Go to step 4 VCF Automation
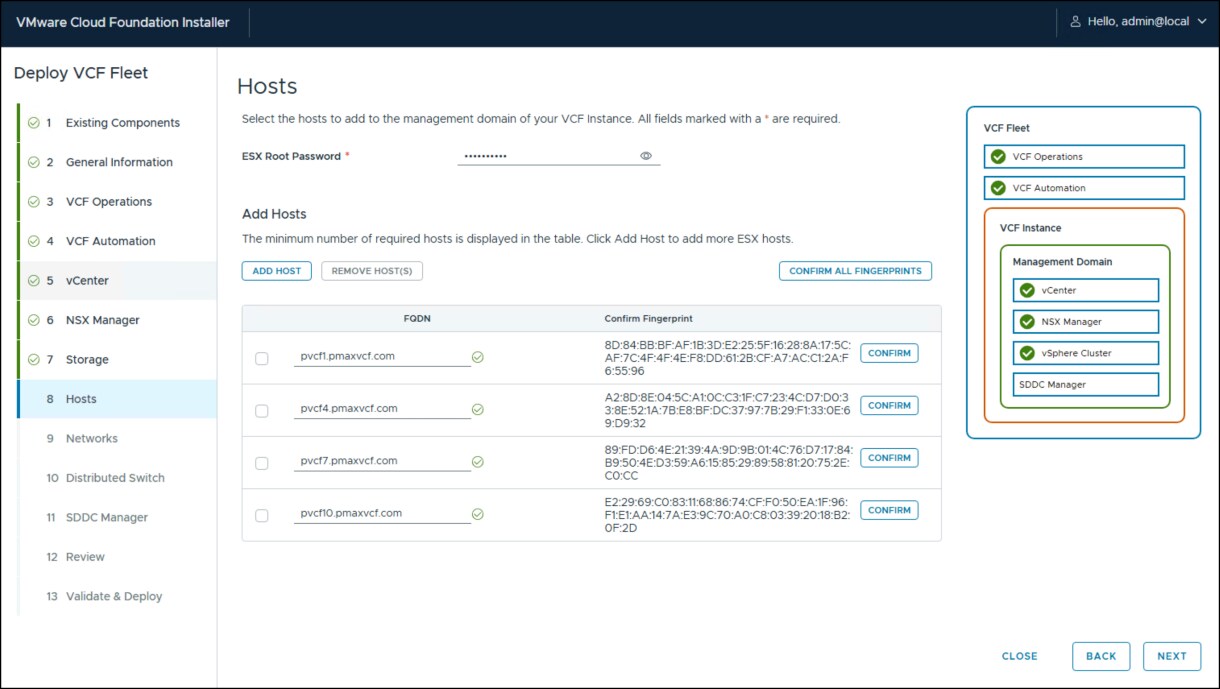This screenshot has height=689, width=1220. click(117, 241)
